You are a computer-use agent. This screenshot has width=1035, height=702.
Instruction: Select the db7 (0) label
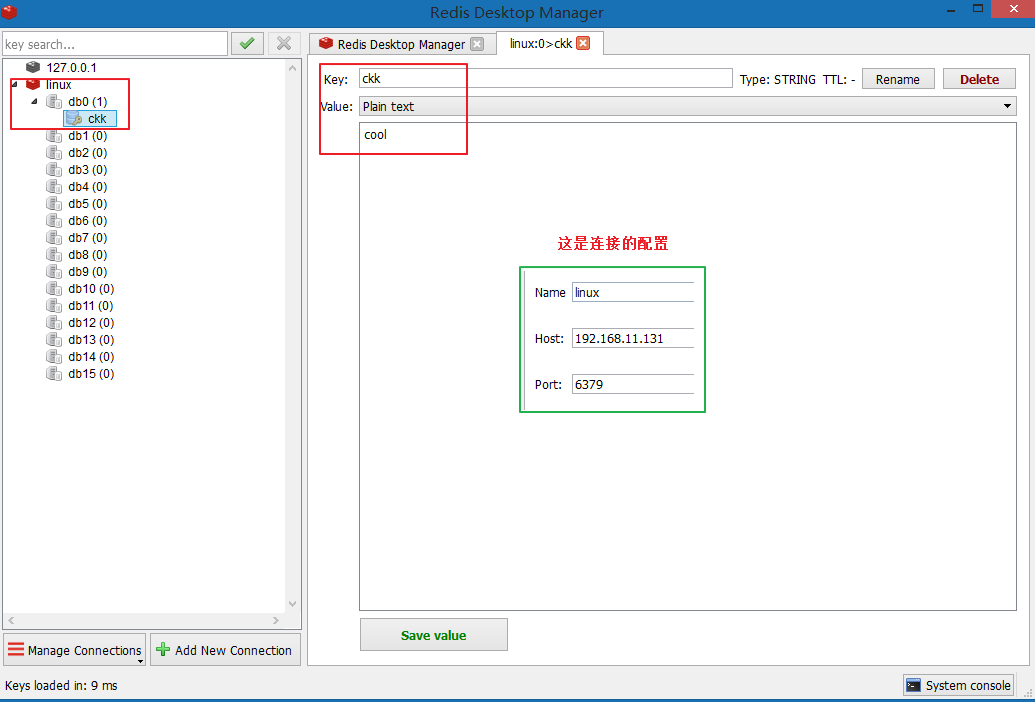tap(88, 238)
